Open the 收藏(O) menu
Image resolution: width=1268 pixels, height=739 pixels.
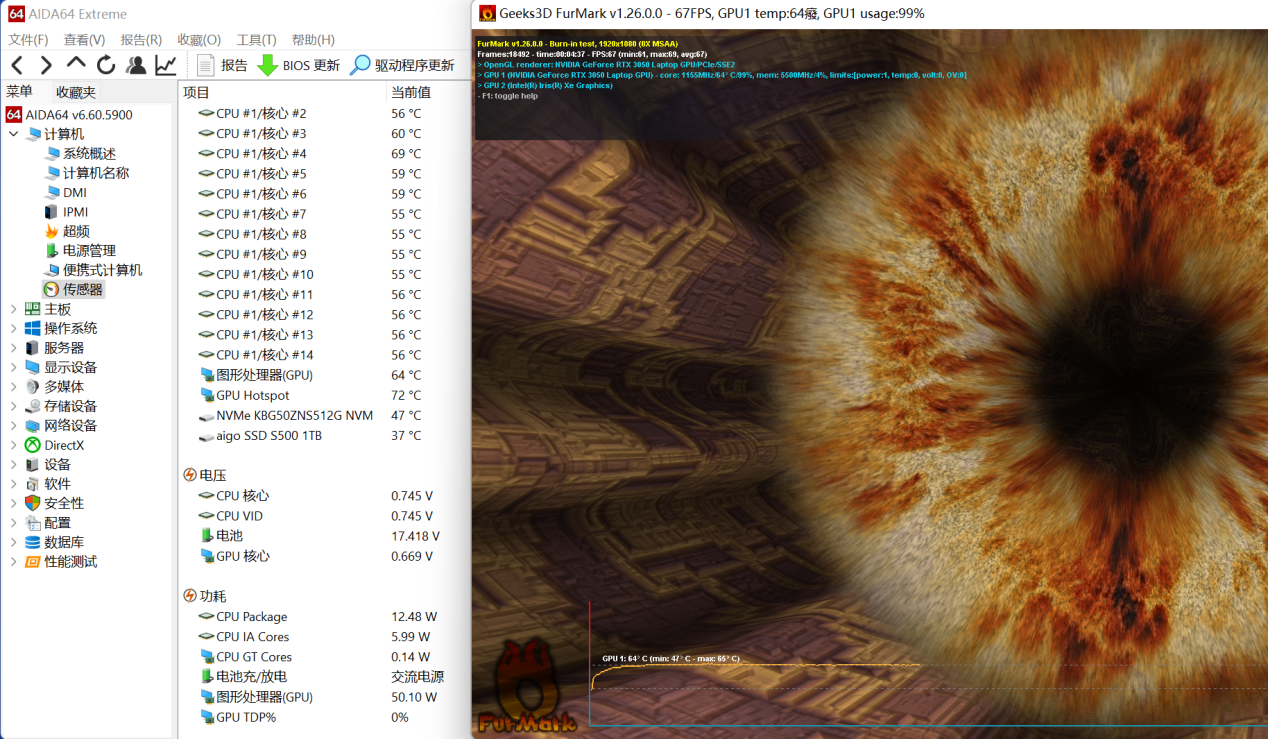click(x=199, y=40)
